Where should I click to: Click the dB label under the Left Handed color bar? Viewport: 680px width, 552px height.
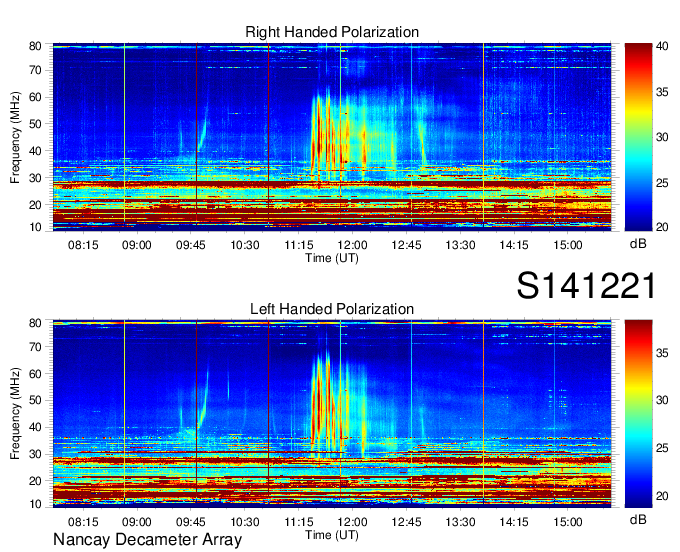(638, 519)
